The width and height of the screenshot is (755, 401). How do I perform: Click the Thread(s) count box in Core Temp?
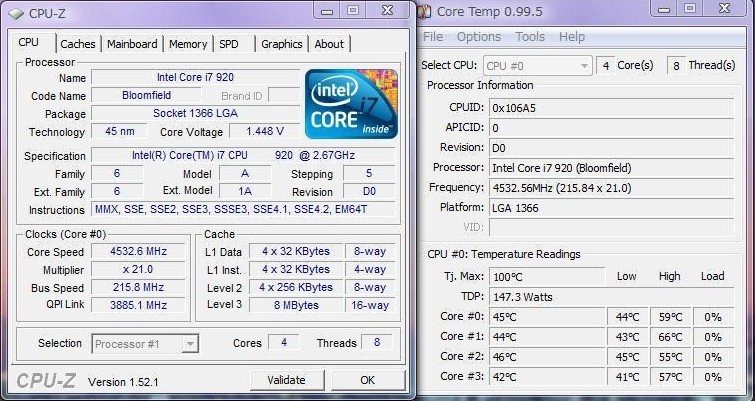point(676,65)
